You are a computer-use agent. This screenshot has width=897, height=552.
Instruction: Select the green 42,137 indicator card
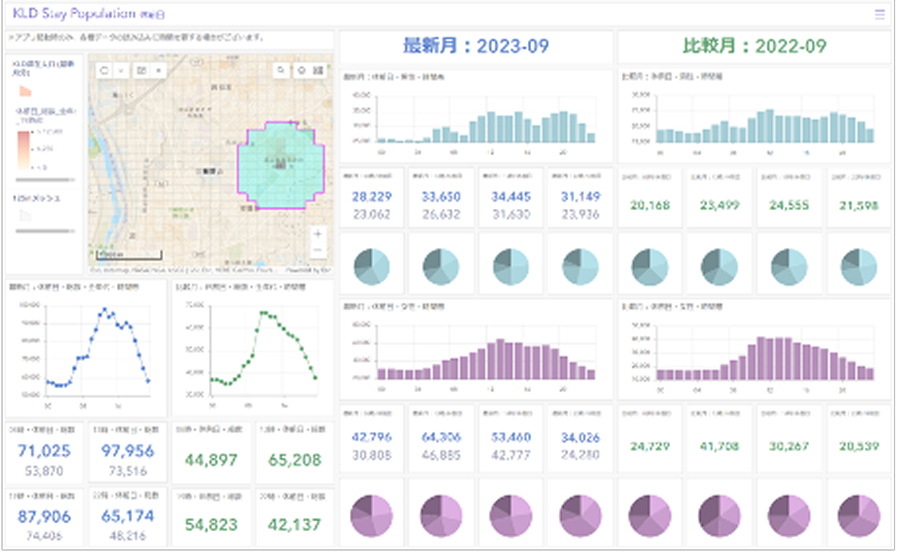click(295, 517)
